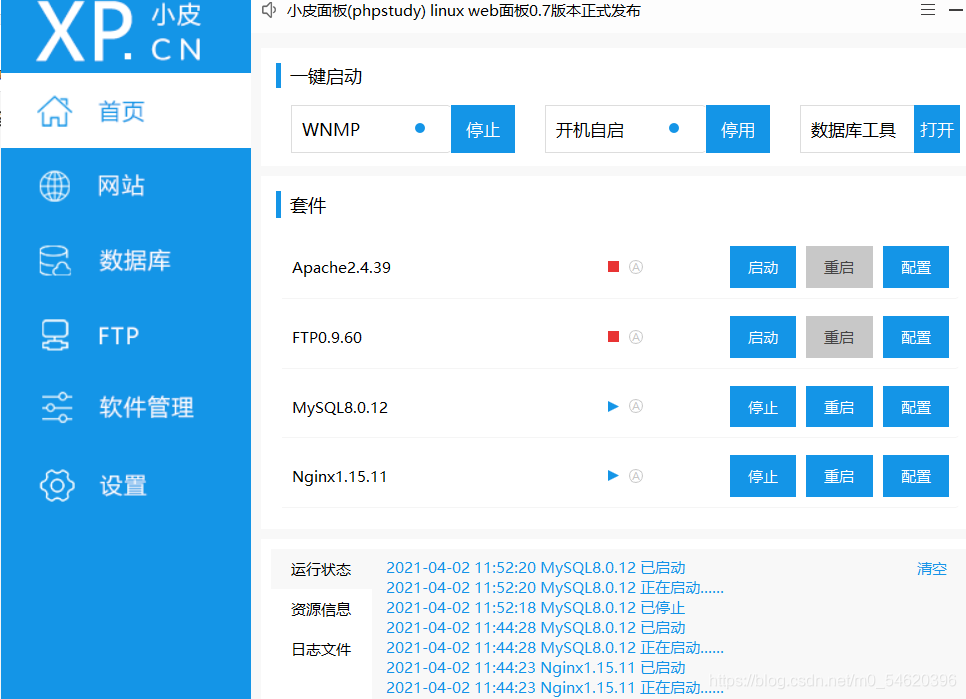966x699 pixels.
Task: Select the FTP0.9.60 name text
Action: click(327, 337)
